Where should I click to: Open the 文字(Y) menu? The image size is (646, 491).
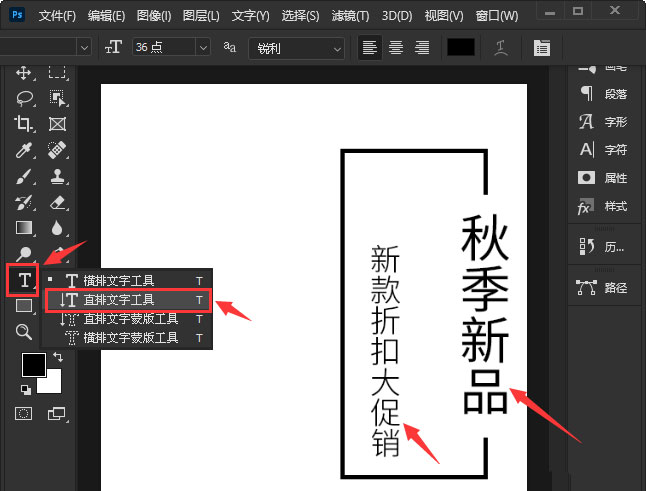(250, 16)
